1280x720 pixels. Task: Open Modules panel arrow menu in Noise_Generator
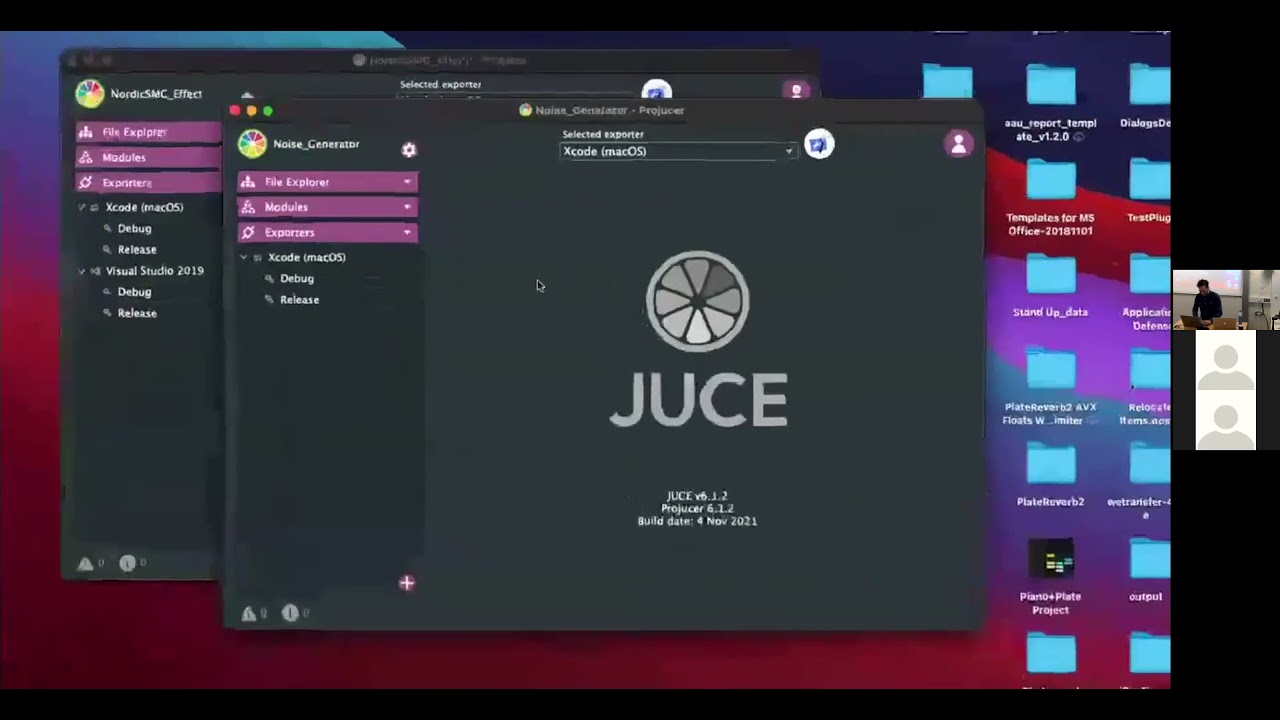(407, 207)
